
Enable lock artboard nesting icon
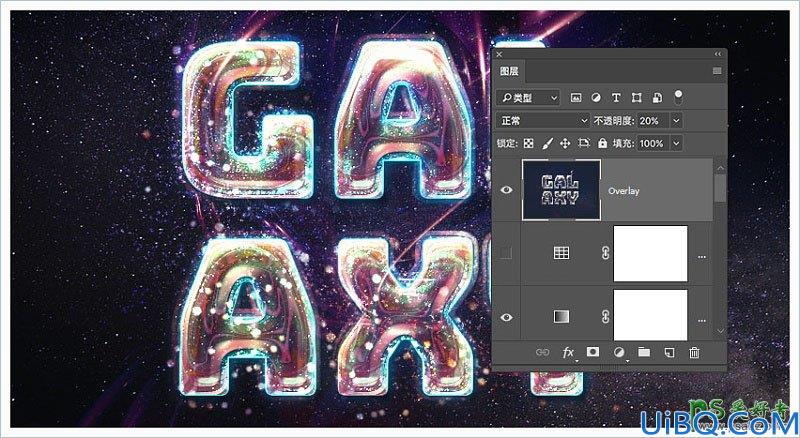pos(584,143)
